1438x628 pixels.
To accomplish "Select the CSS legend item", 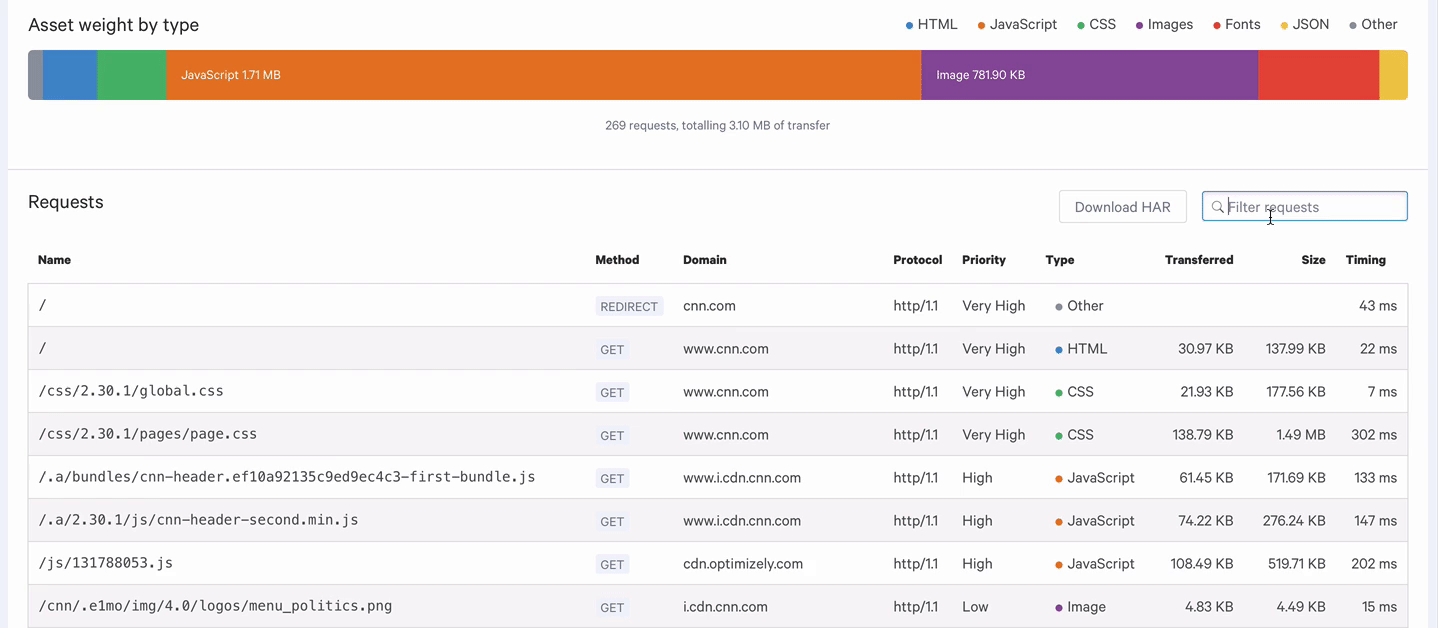I will pyautogui.click(x=1096, y=25).
